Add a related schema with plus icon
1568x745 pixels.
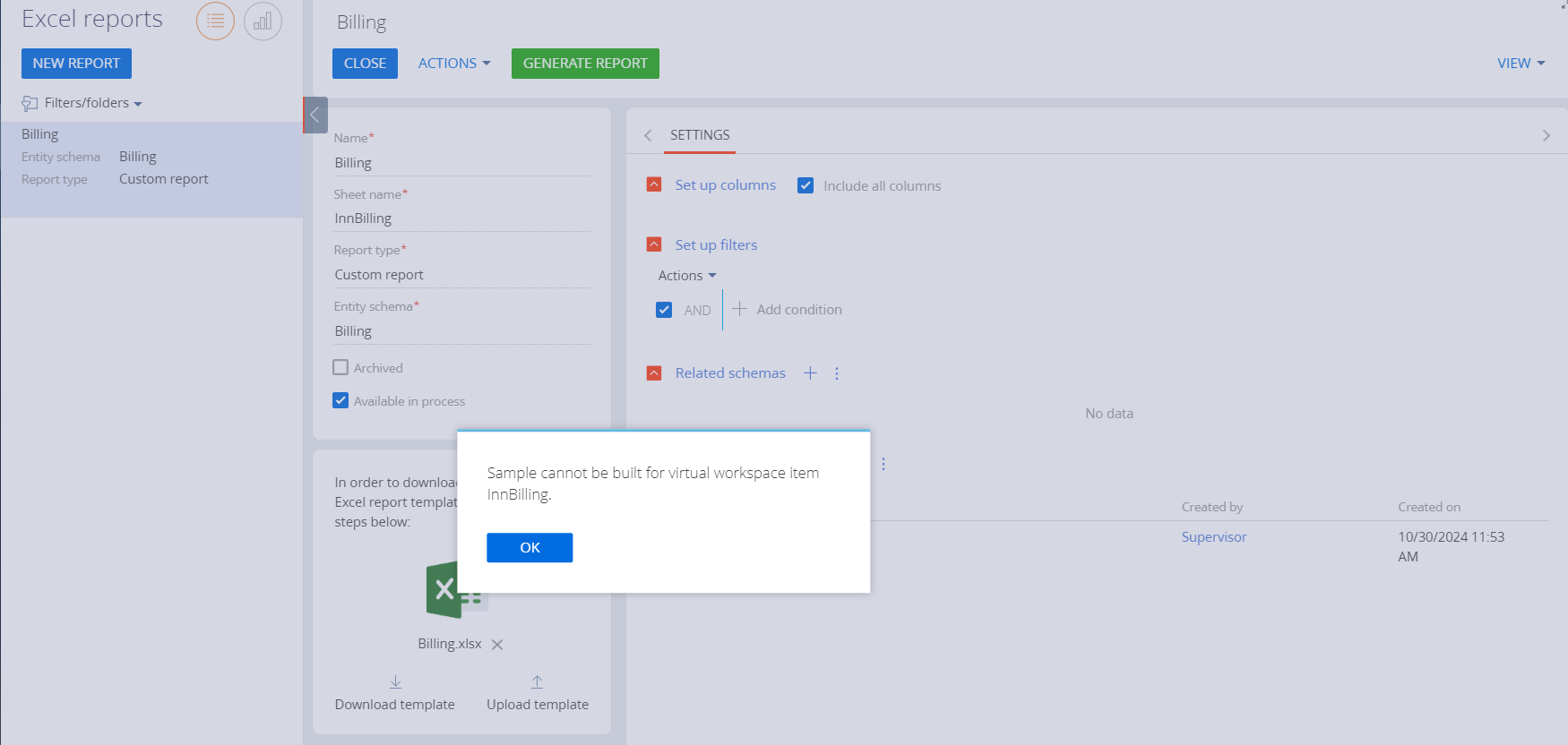click(x=810, y=373)
